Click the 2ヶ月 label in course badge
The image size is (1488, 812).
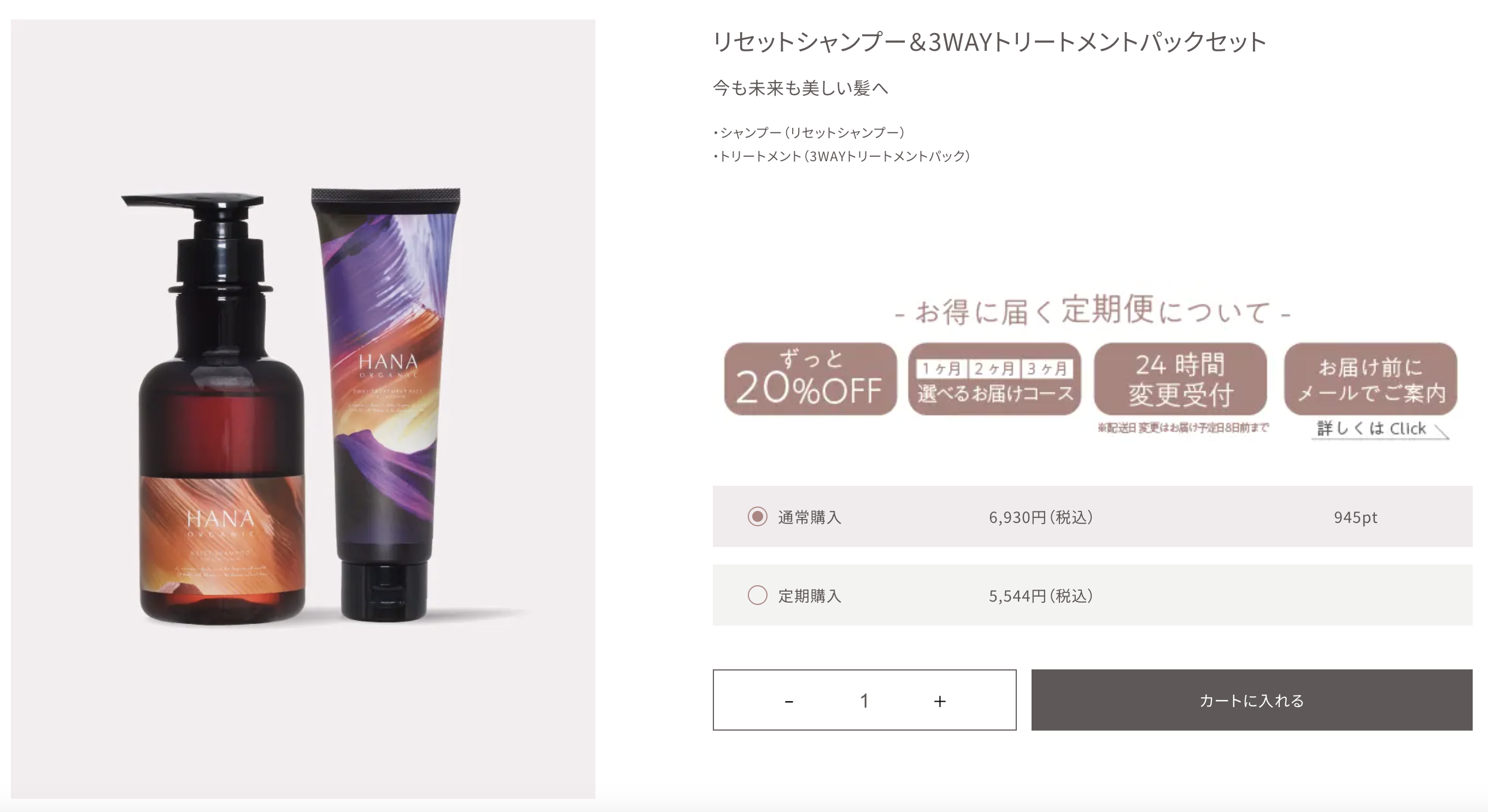coord(994,368)
